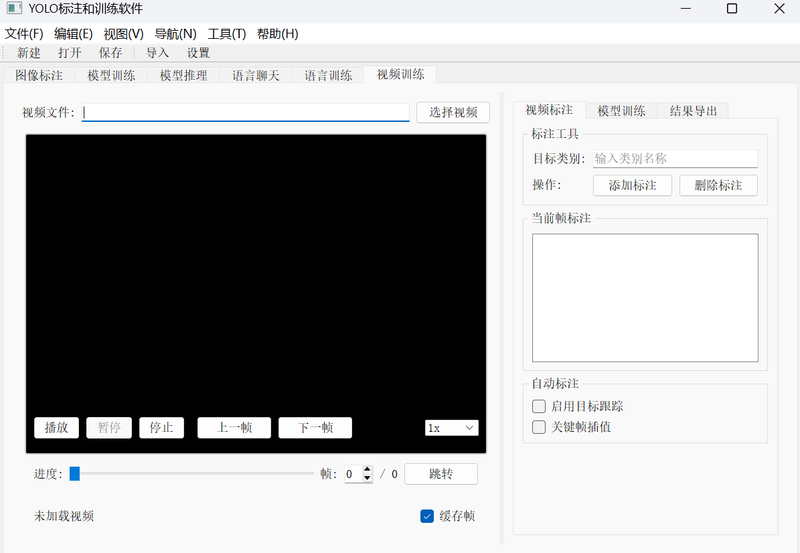Click the 添加标注 button
This screenshot has height=553, width=800.
[632, 185]
